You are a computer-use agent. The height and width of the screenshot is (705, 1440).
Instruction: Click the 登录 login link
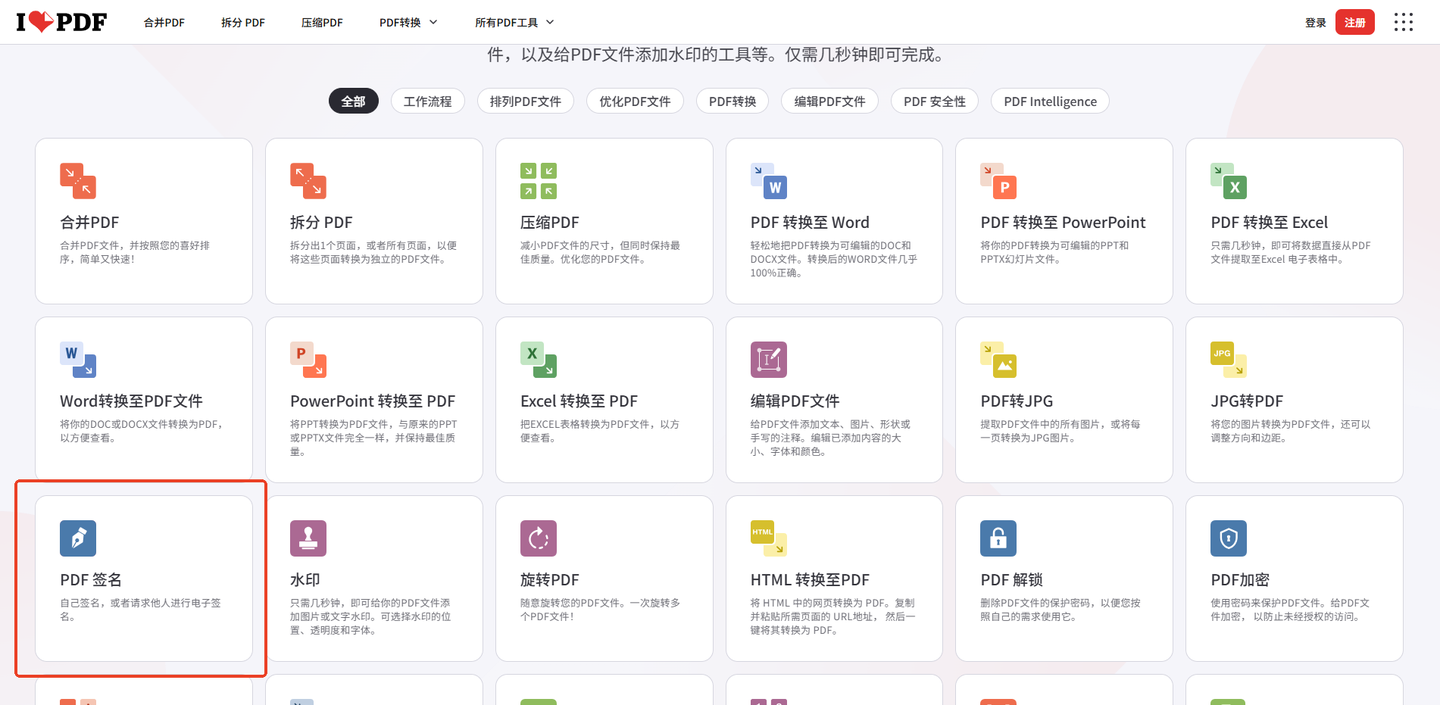point(1315,22)
